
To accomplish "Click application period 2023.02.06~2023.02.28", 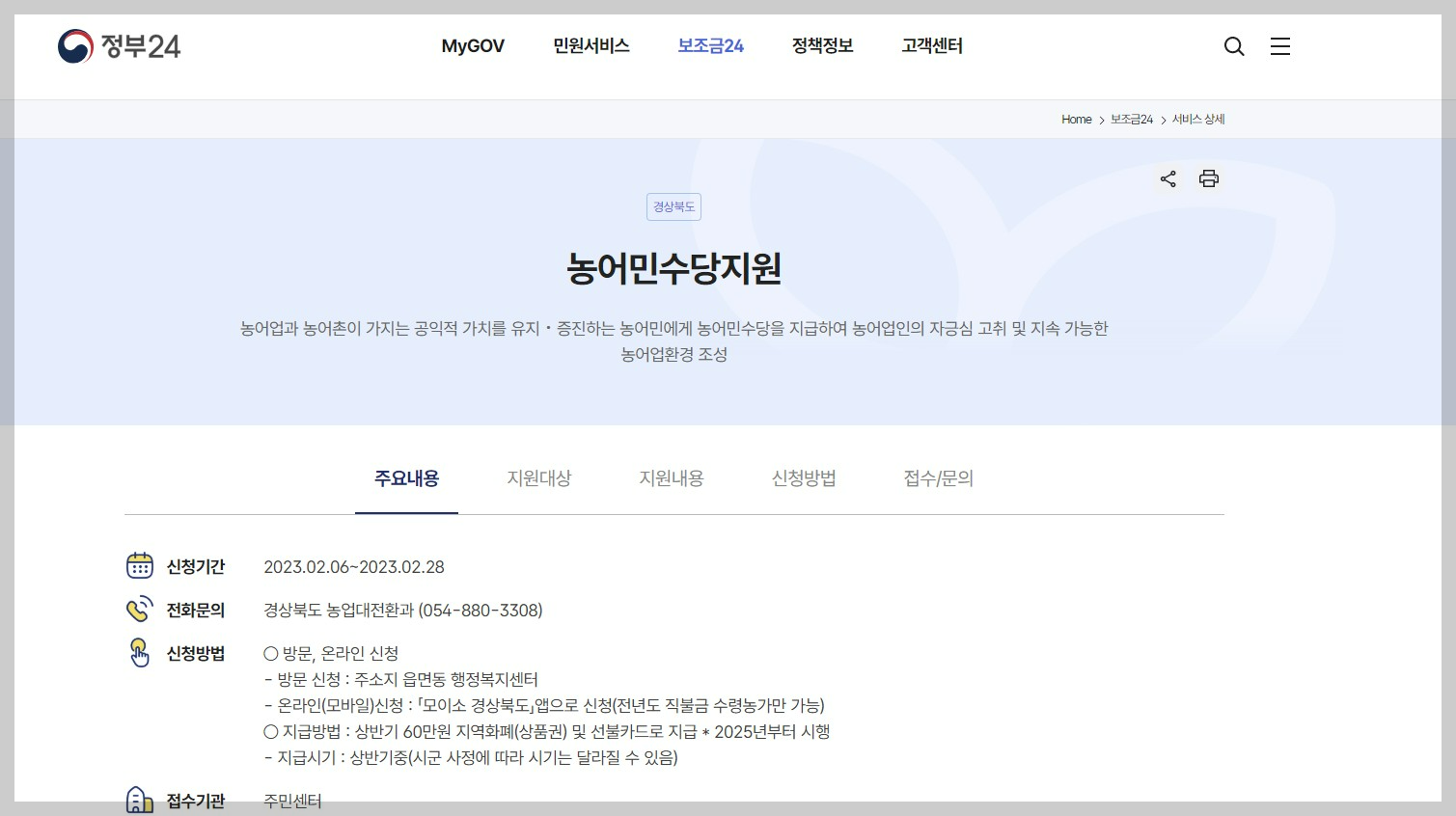I will point(354,567).
